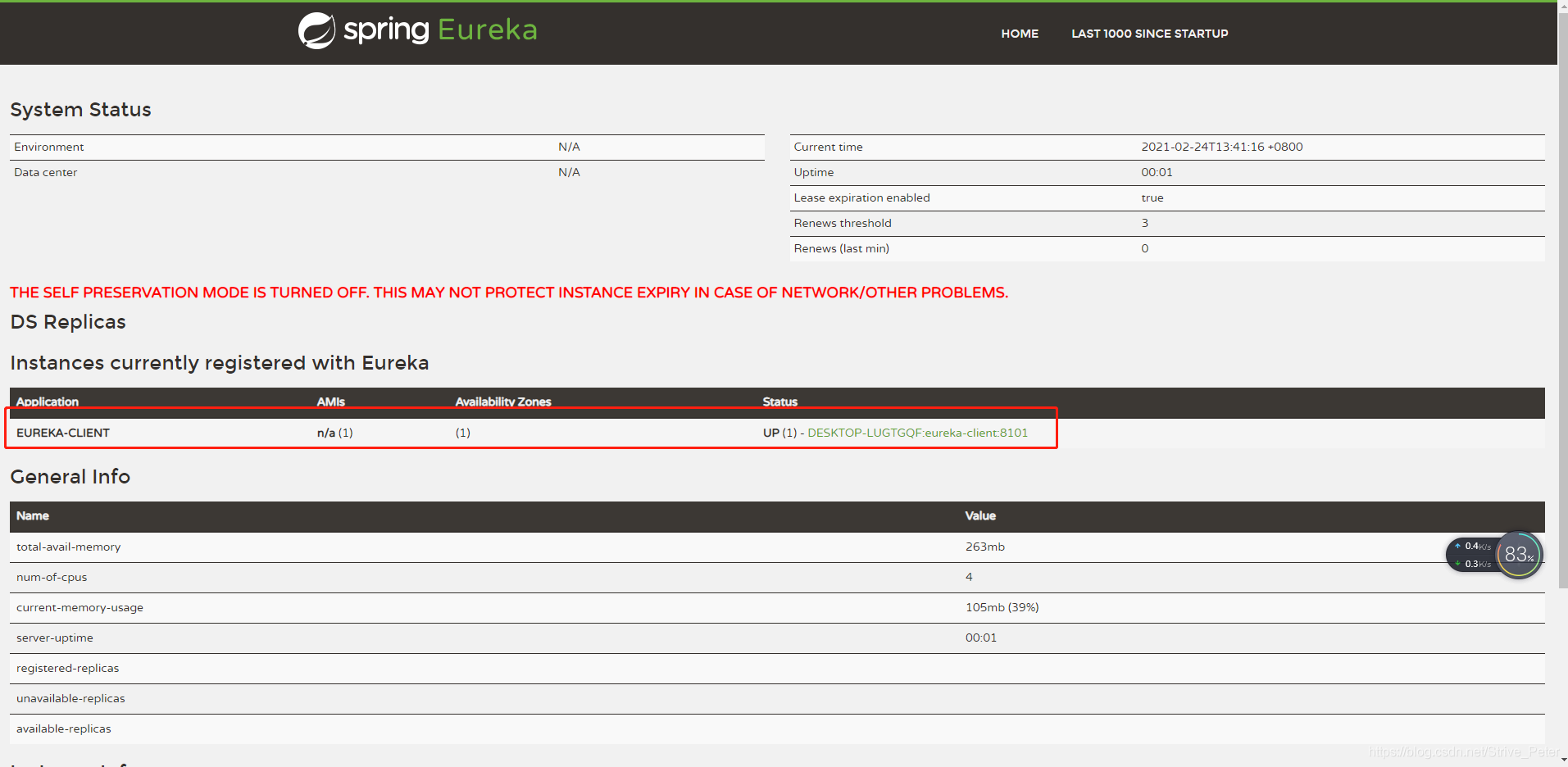Open the HOME nav item
The height and width of the screenshot is (767, 1568).
point(1020,34)
